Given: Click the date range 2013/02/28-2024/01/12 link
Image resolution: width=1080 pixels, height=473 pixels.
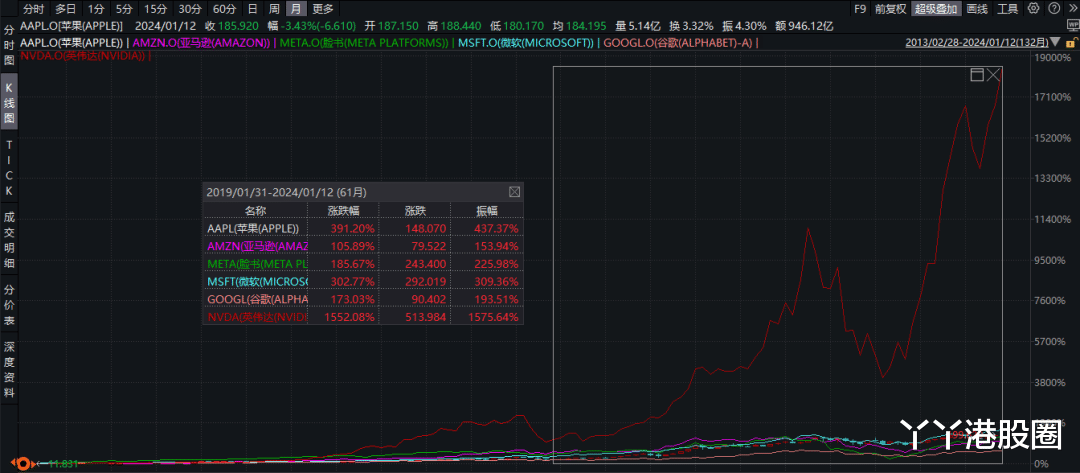Looking at the screenshot, I should click(x=977, y=43).
